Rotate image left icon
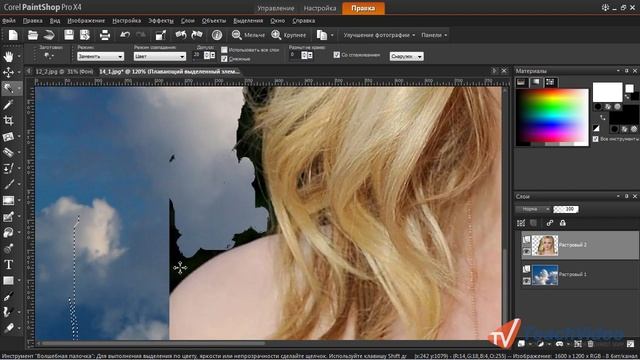The image size is (640, 360). pos(181,35)
